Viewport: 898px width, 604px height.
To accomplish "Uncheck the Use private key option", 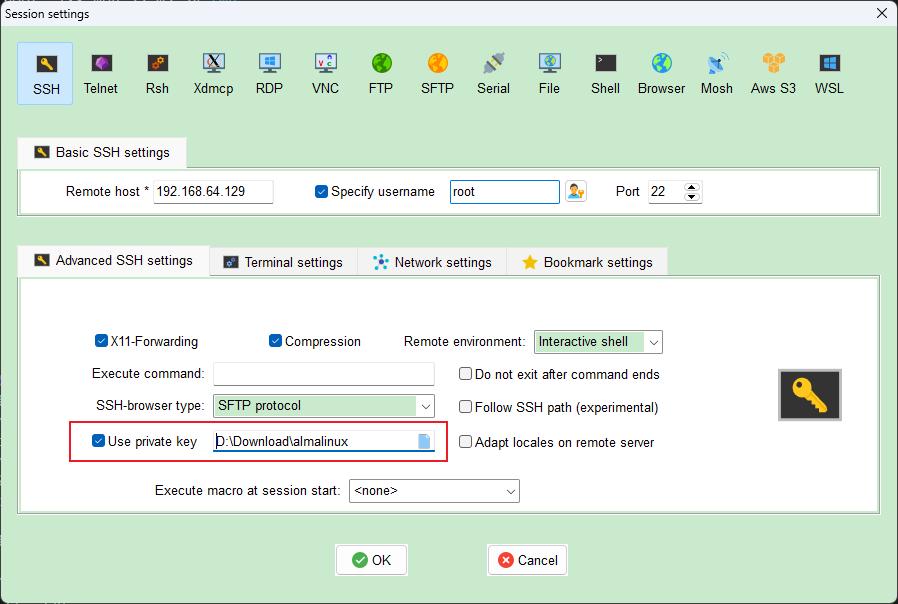I will pos(99,441).
